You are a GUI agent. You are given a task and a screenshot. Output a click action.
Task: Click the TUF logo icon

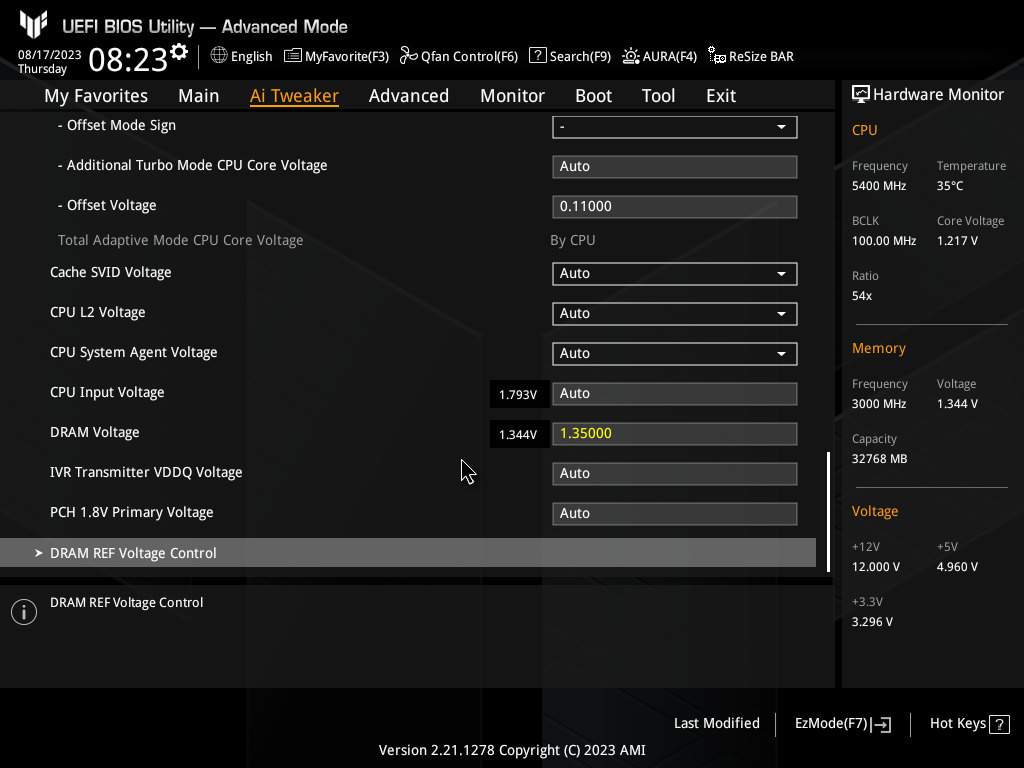[34, 24]
